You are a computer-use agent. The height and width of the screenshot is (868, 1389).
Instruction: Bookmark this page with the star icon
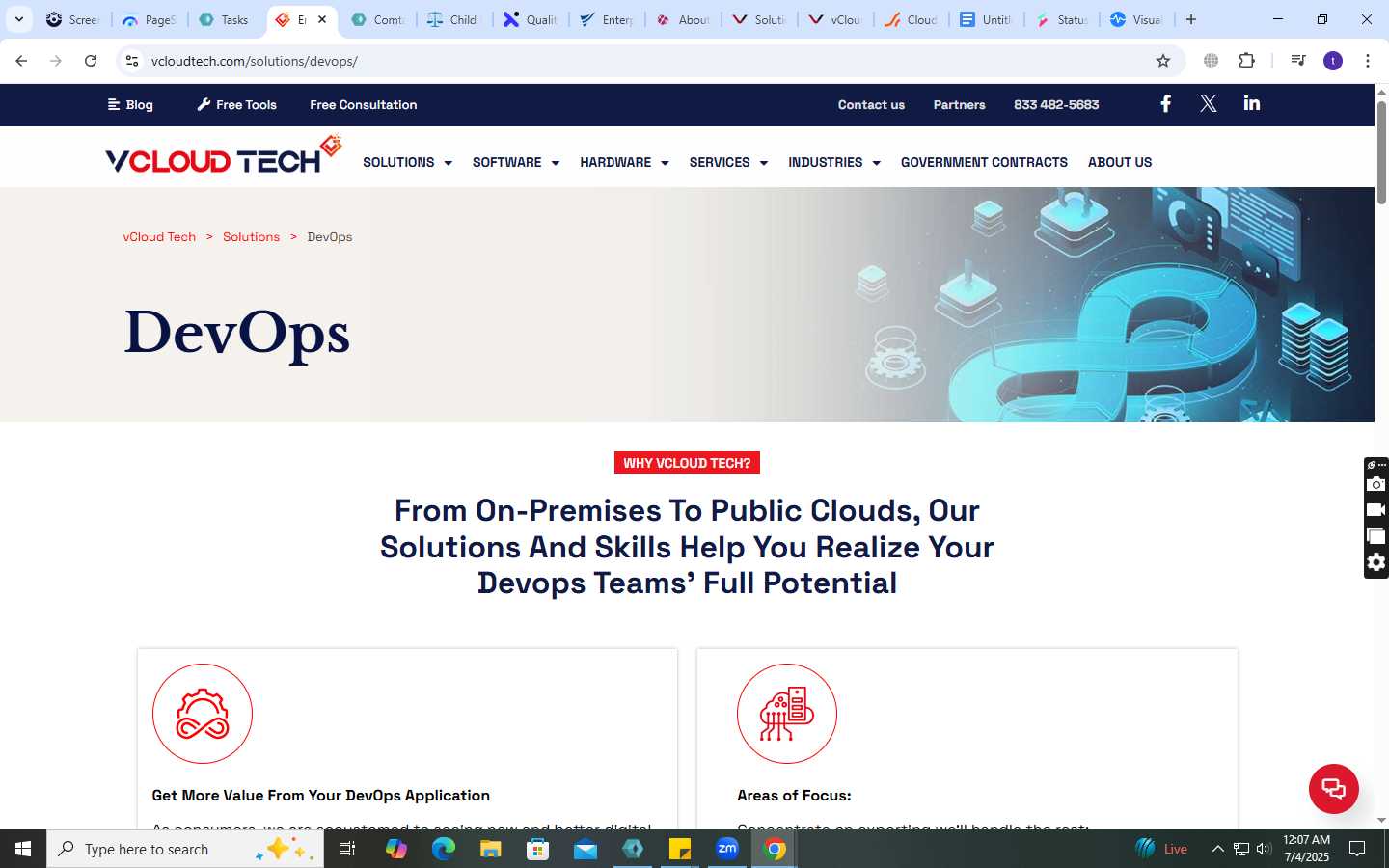(1163, 61)
